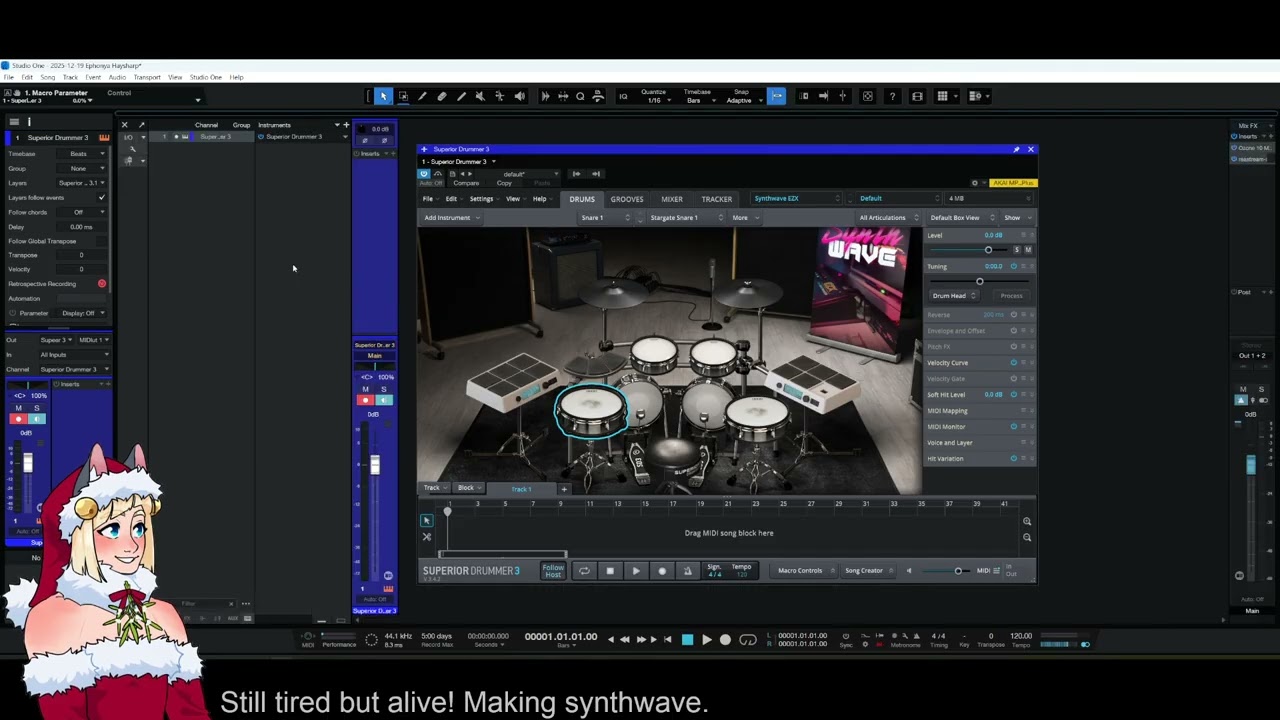Screen dimensions: 1280x720
Task: Open the video player film icon
Action: click(917, 96)
